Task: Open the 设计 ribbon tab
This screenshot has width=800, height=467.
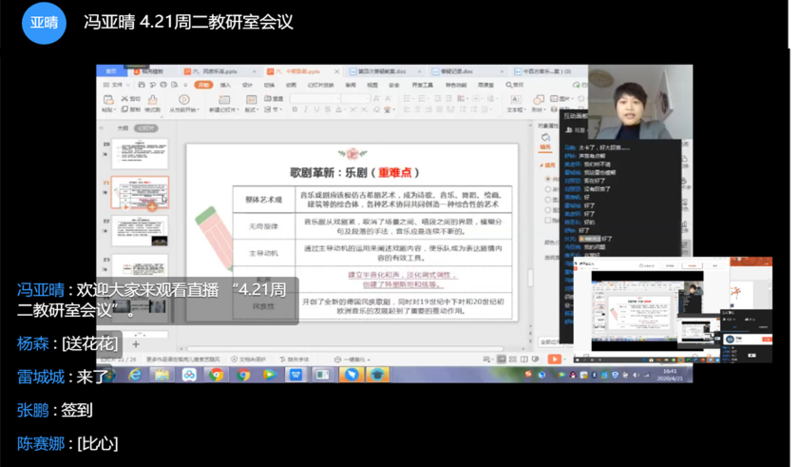Action: [x=247, y=85]
